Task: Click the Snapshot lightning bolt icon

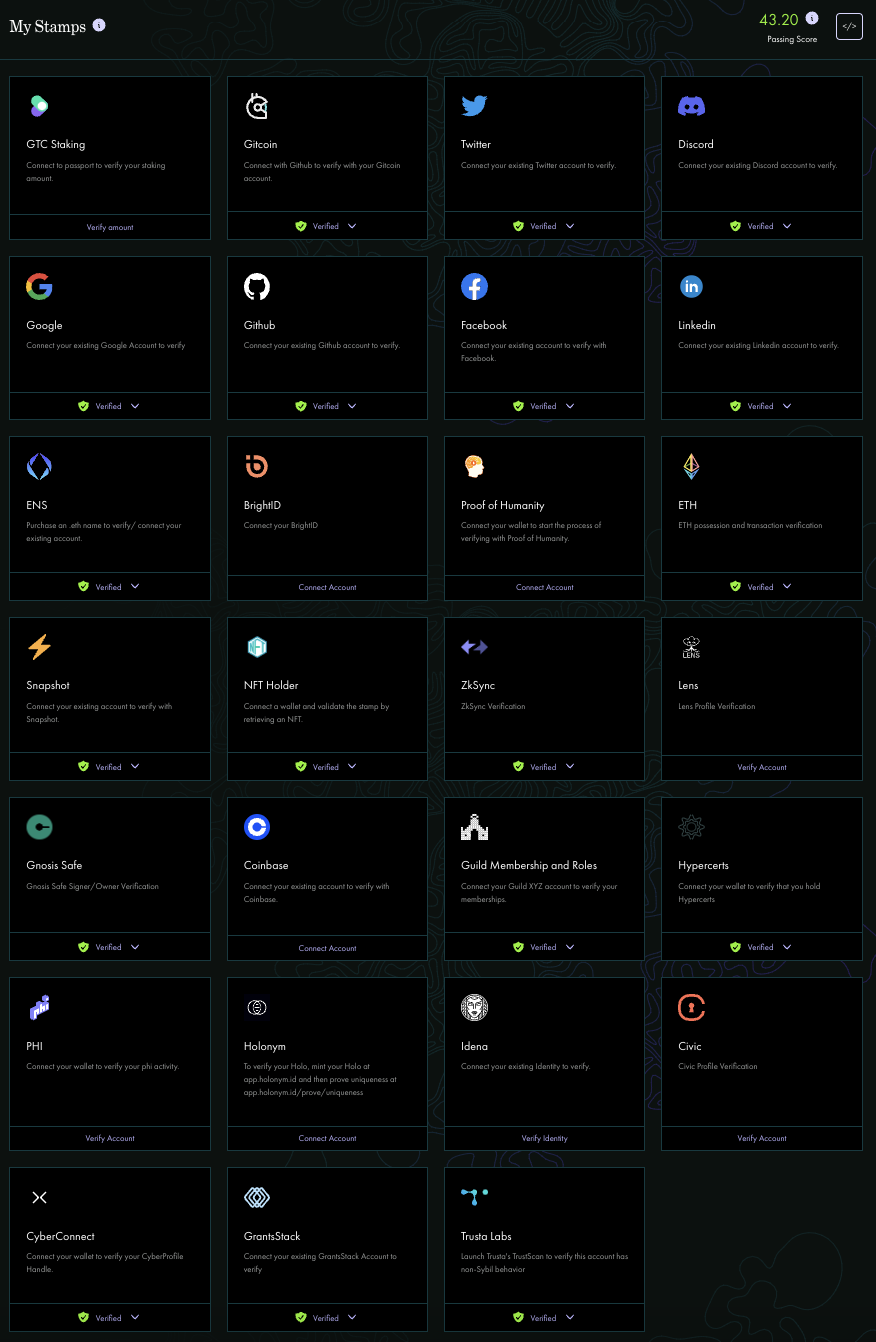Action: (39, 647)
